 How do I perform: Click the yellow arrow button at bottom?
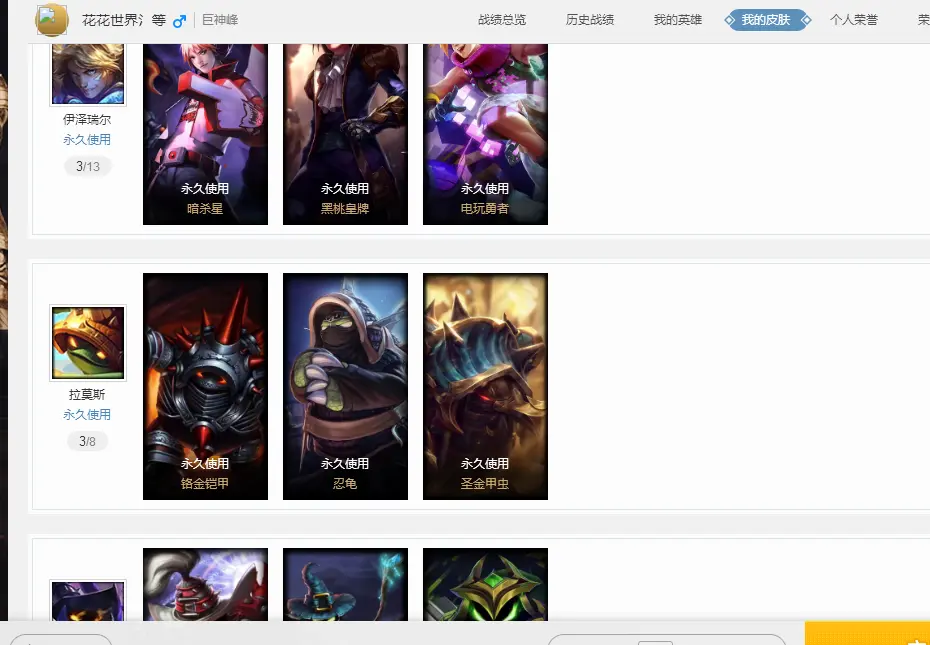pyautogui.click(x=867, y=633)
